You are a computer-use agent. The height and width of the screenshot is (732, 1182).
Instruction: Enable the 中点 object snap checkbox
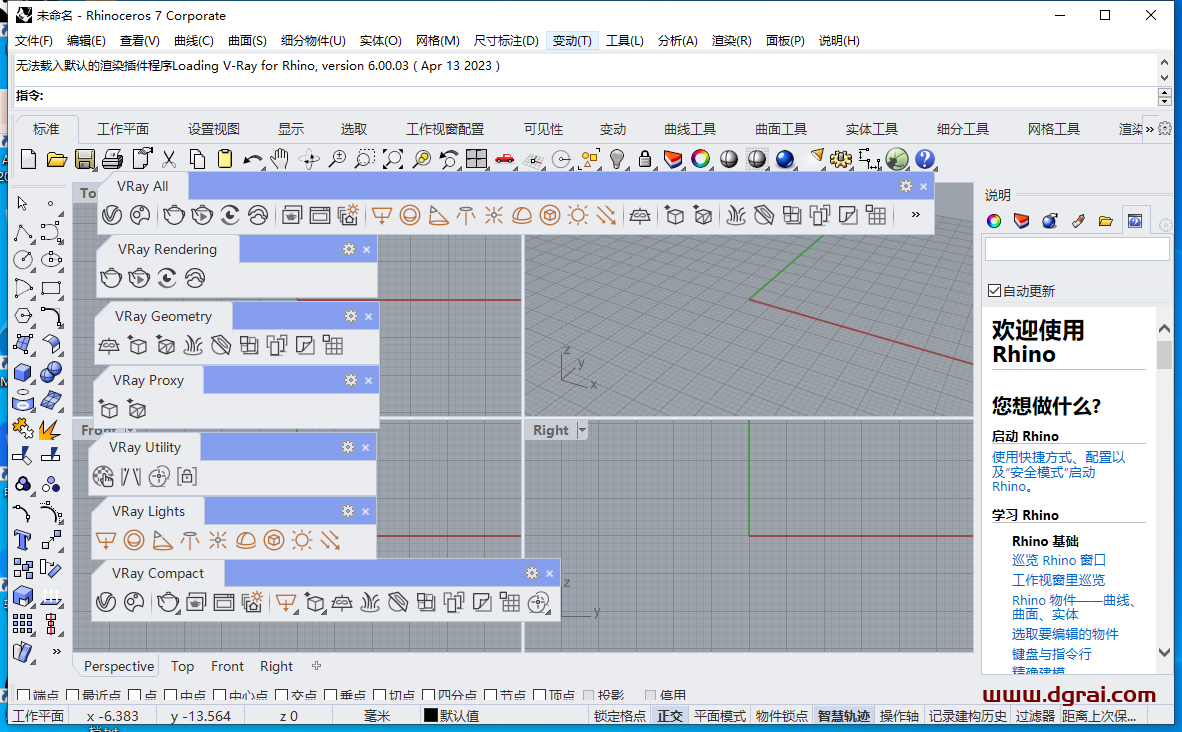pos(170,696)
